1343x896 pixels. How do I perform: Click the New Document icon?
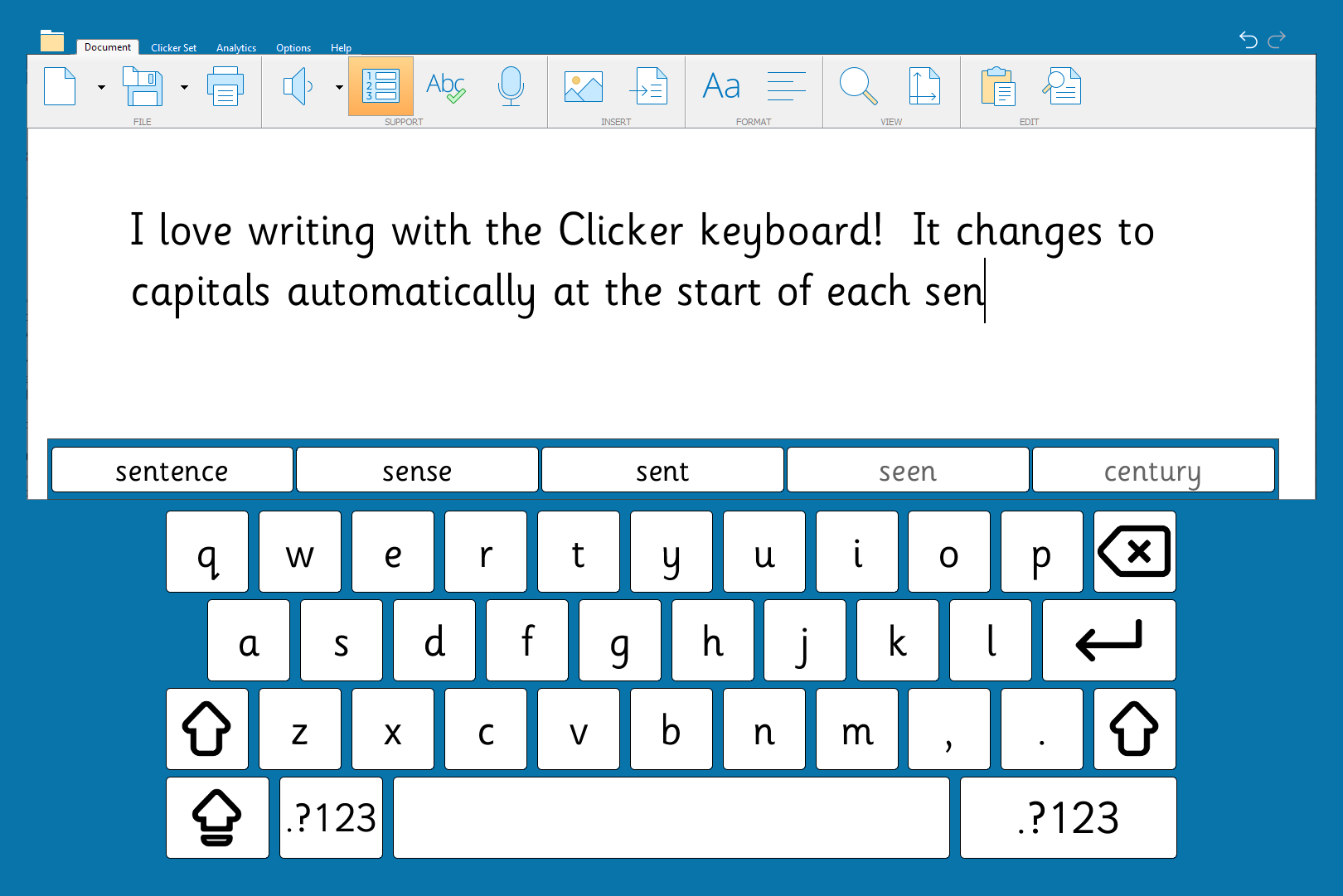pyautogui.click(x=60, y=87)
